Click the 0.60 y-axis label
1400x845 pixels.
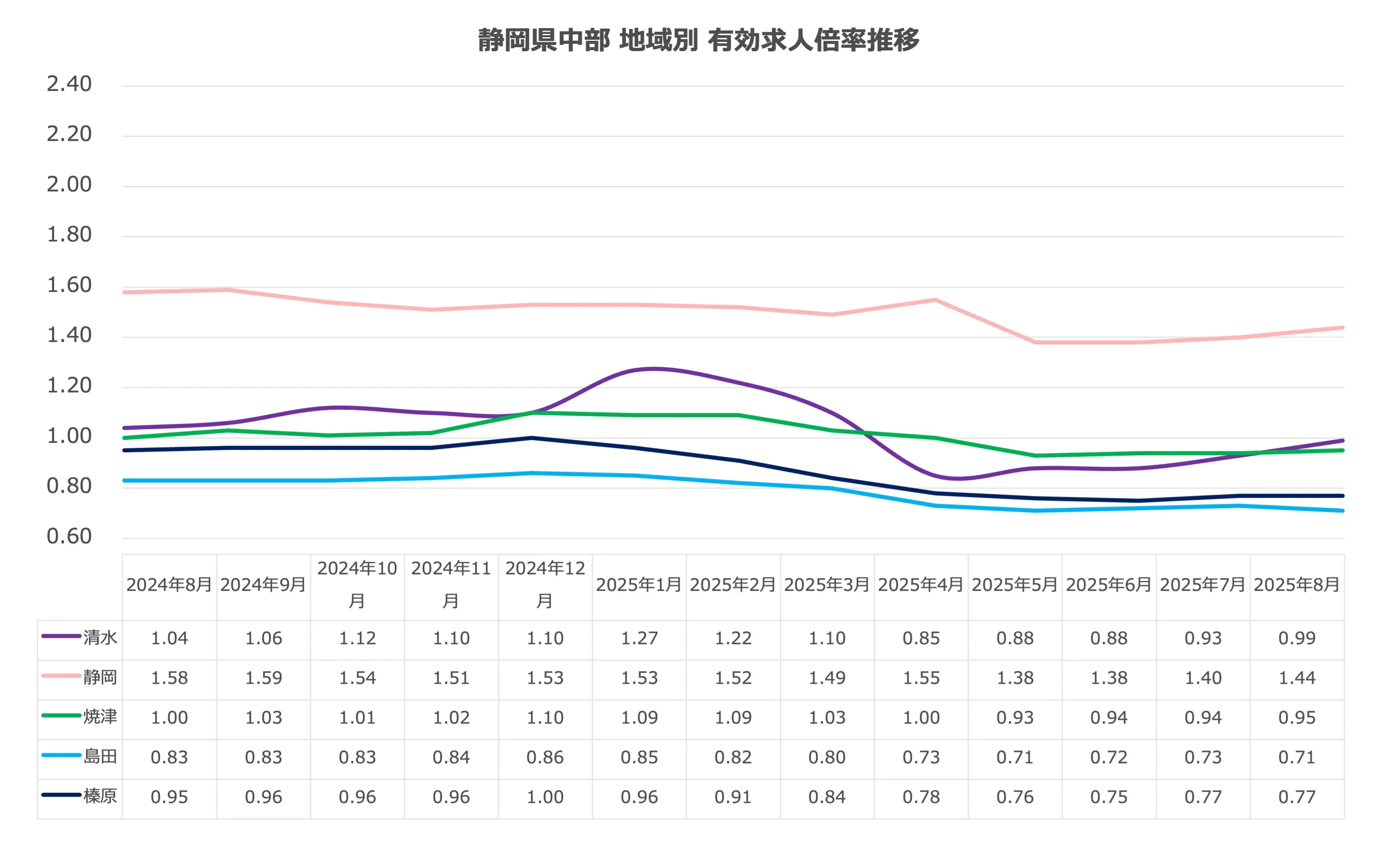point(69,537)
